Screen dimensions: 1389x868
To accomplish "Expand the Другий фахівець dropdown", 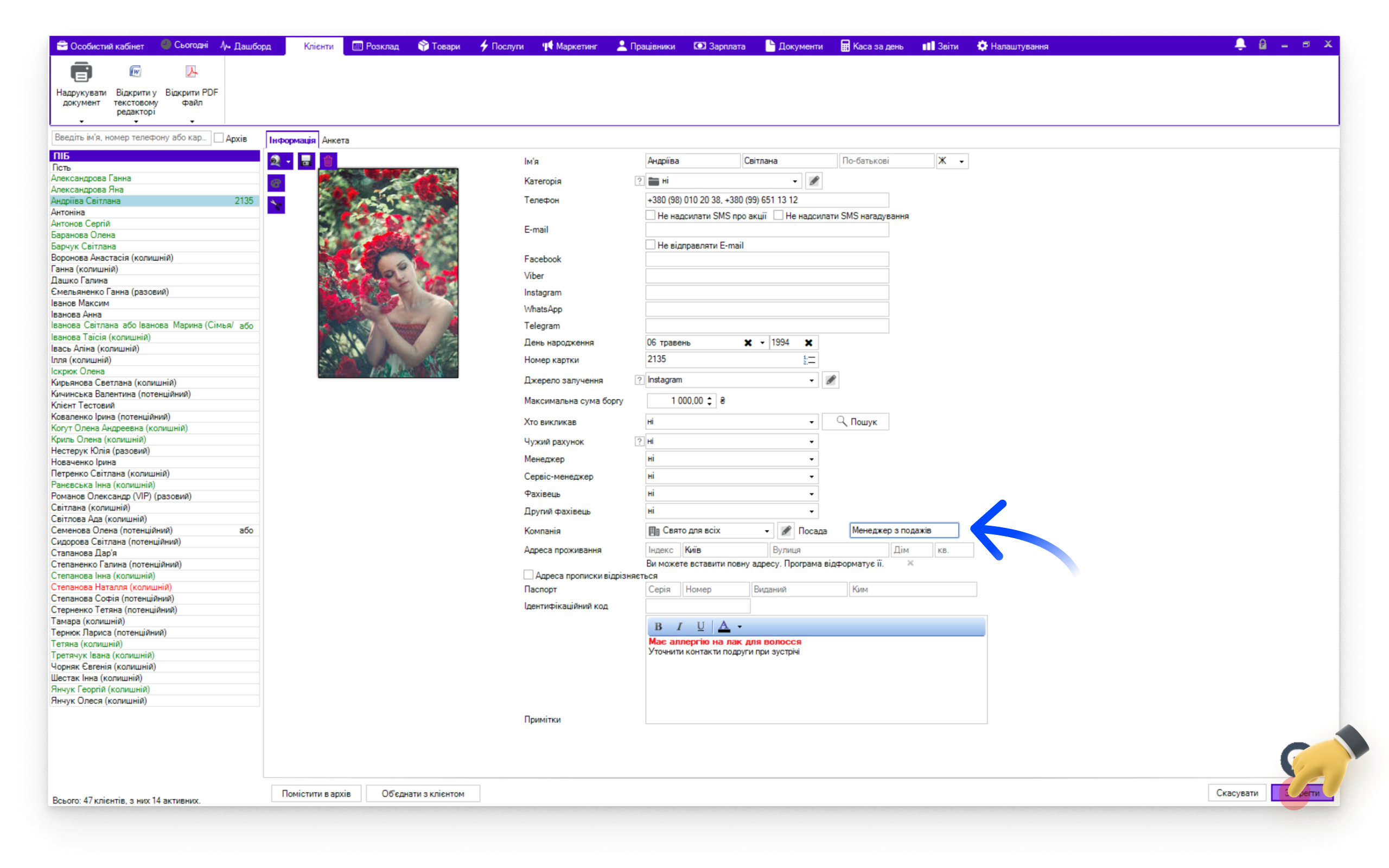I will pyautogui.click(x=812, y=512).
